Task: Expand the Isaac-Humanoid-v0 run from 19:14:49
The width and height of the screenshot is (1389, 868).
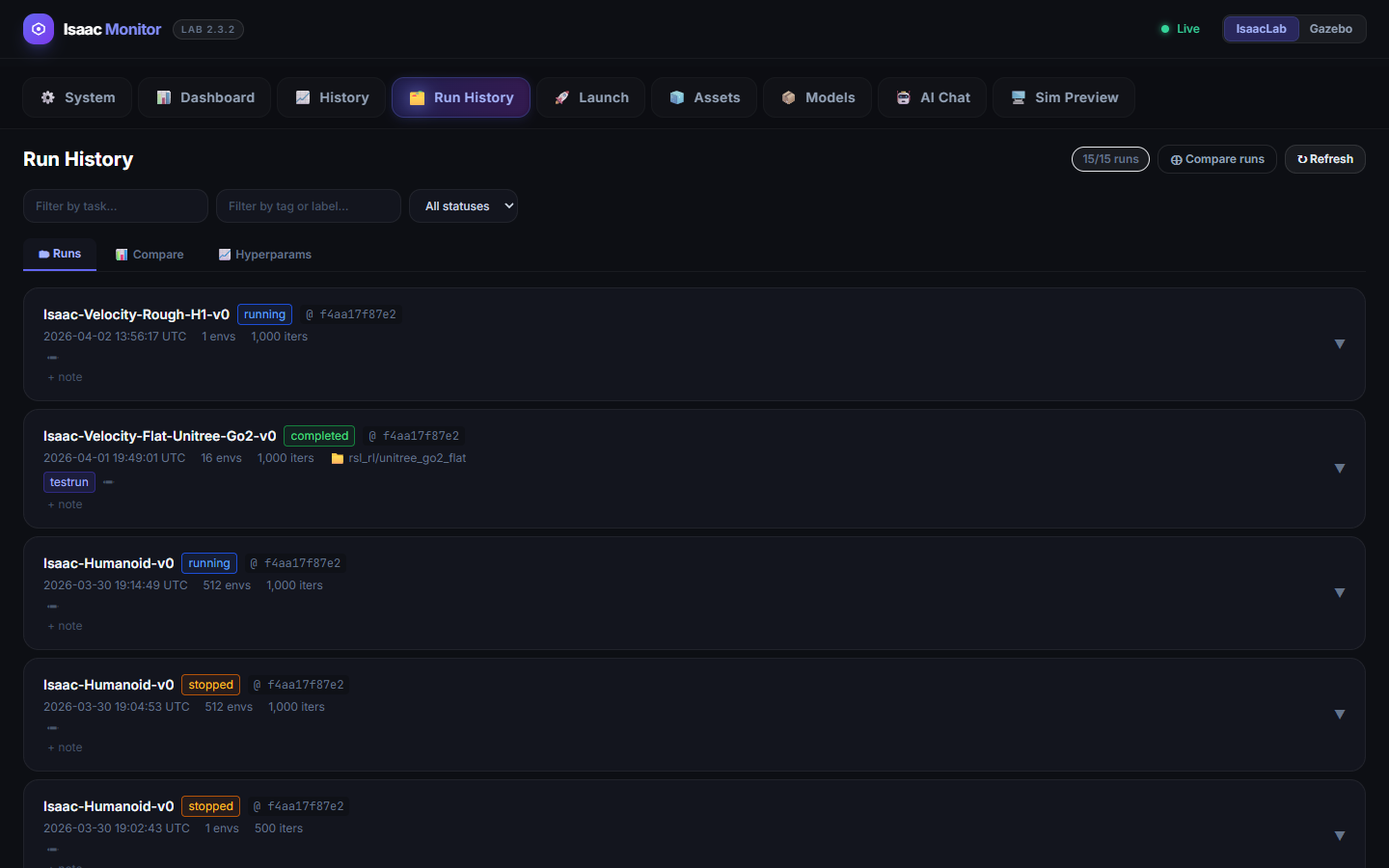Action: click(x=1340, y=593)
